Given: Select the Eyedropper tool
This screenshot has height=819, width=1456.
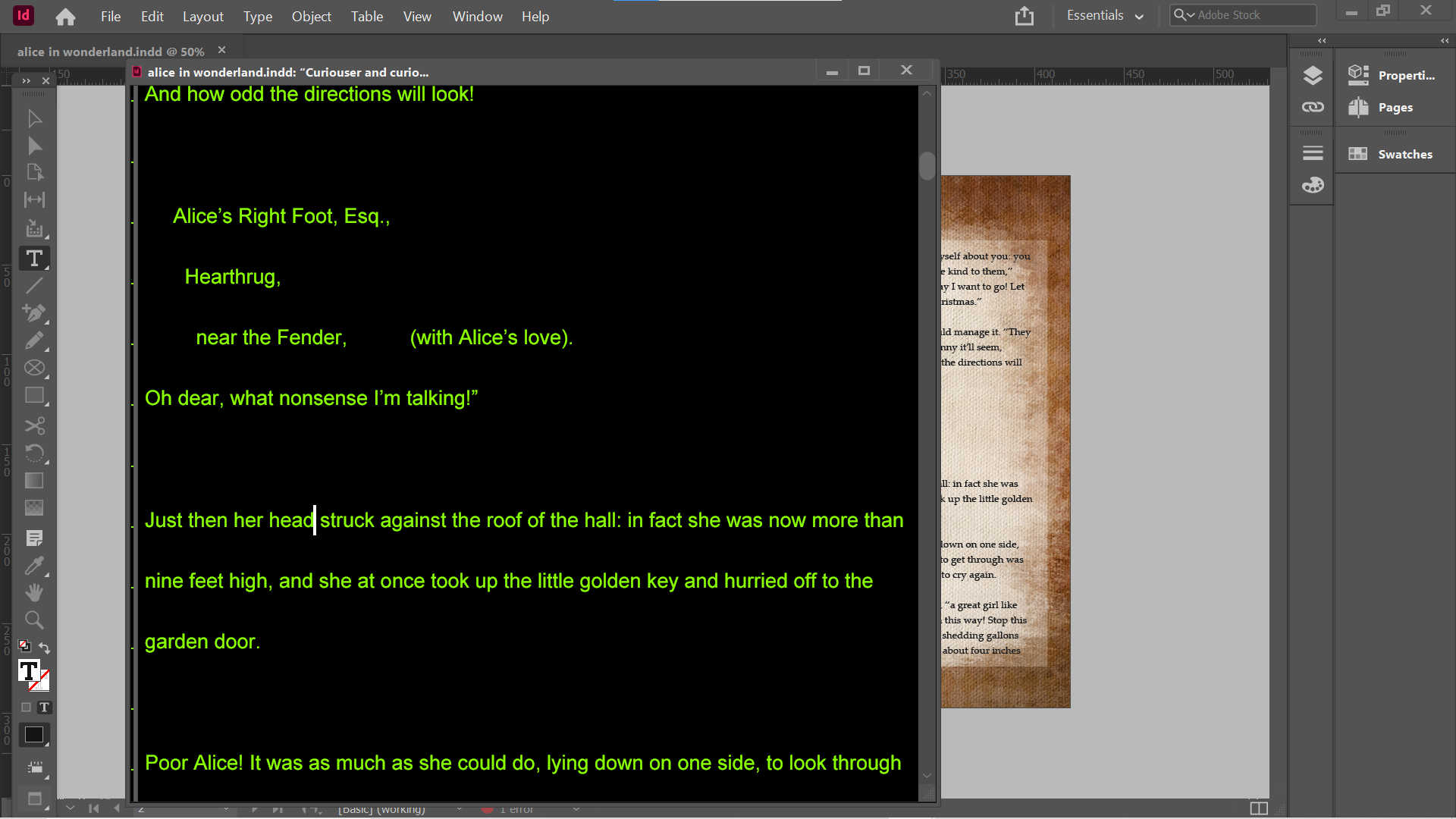Looking at the screenshot, I should [x=34, y=566].
